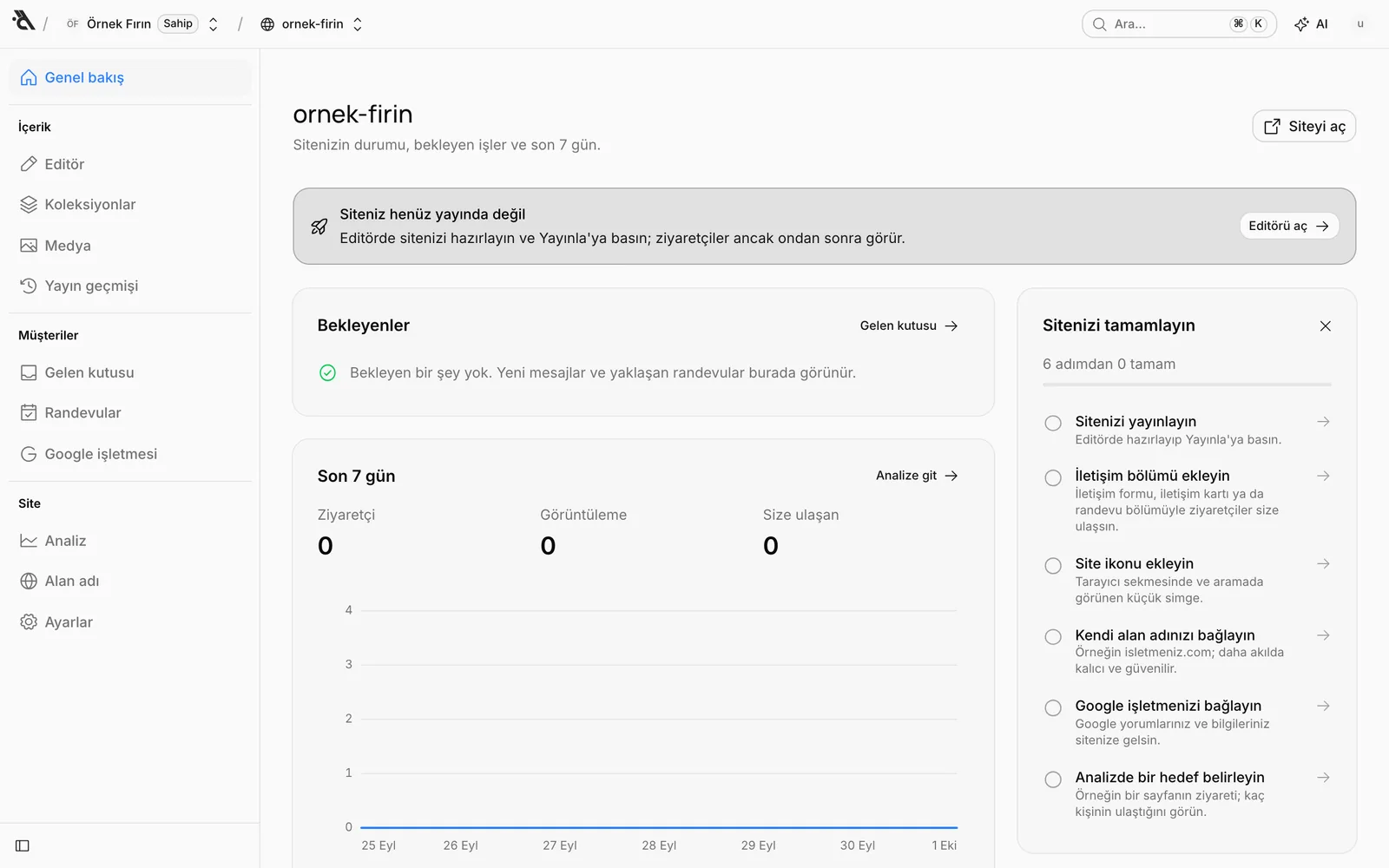Toggle the İletişim bölümü ekleyin step circle

click(x=1053, y=477)
